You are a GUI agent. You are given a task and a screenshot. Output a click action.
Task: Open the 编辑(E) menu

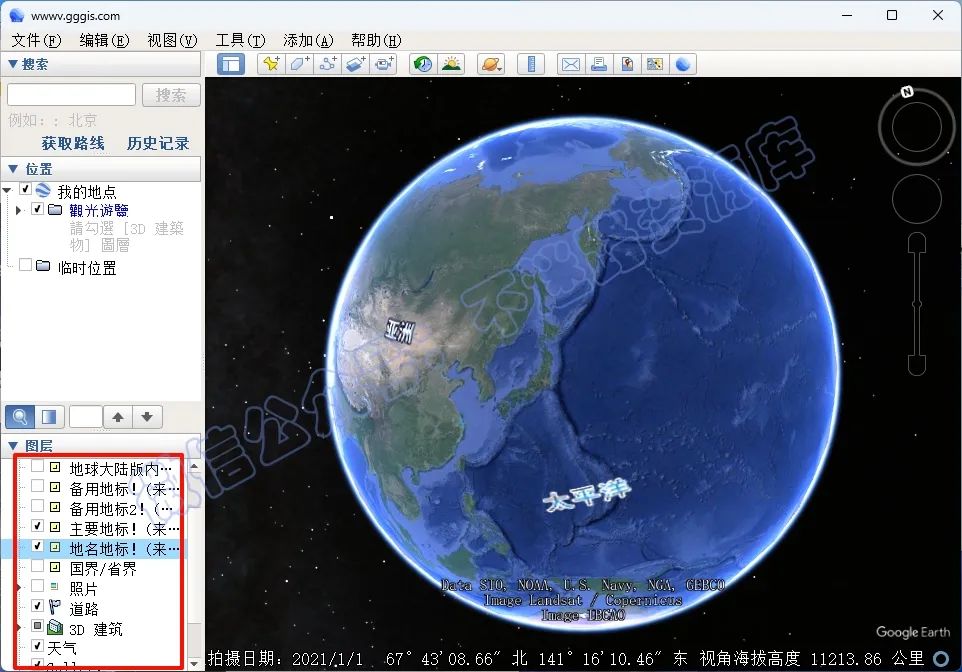[104, 41]
